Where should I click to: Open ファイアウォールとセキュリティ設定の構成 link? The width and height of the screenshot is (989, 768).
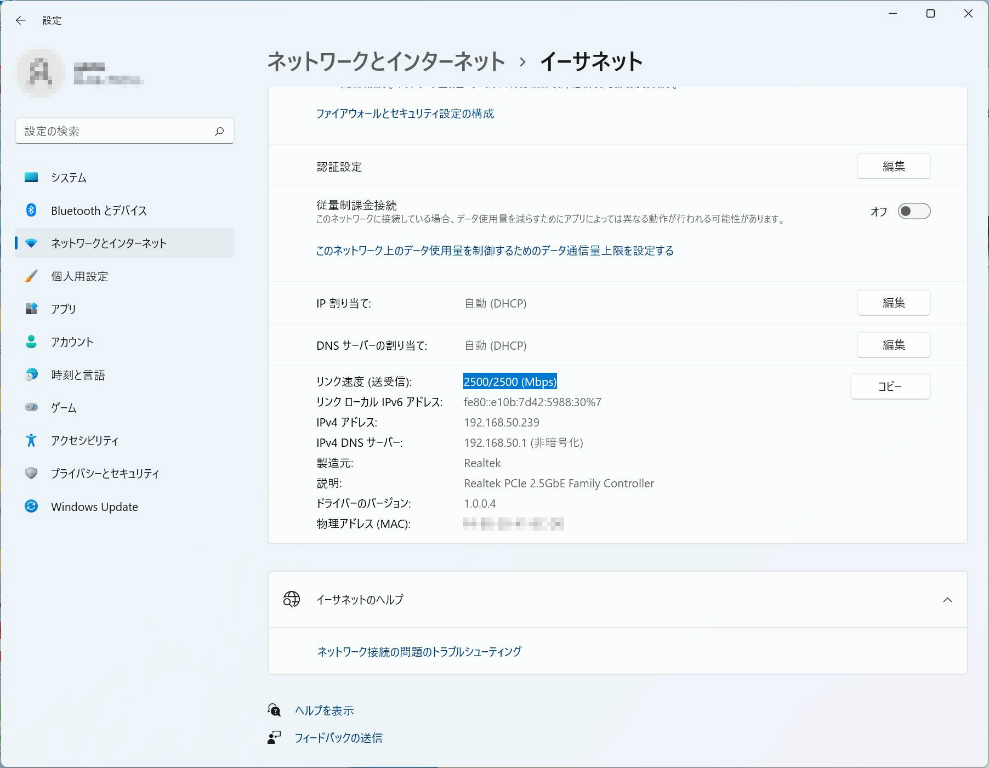pos(405,114)
